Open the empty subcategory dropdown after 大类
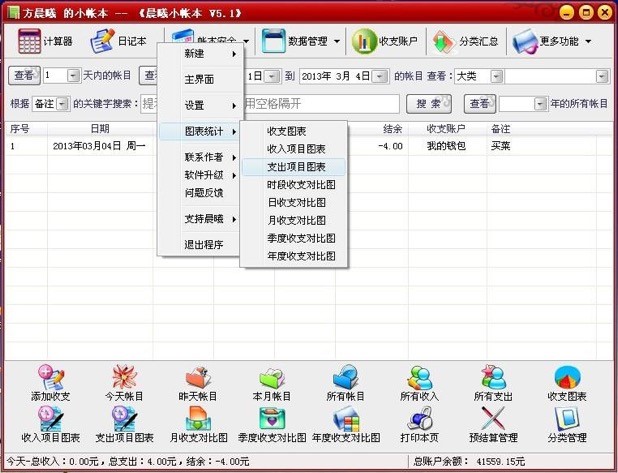The height and width of the screenshot is (473, 618). [602, 76]
